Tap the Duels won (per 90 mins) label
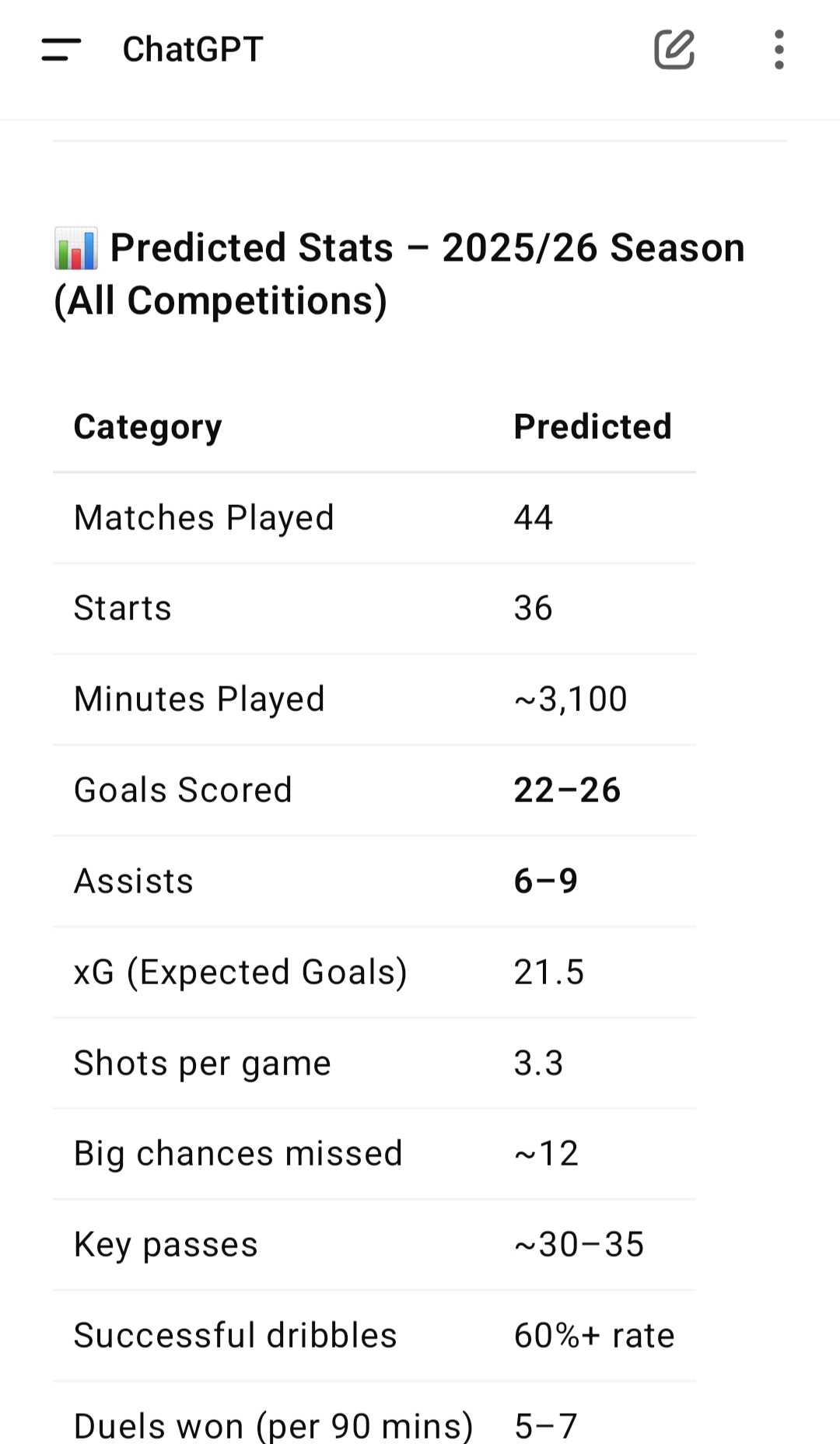Viewport: 840px width, 1444px height. coord(273,1425)
